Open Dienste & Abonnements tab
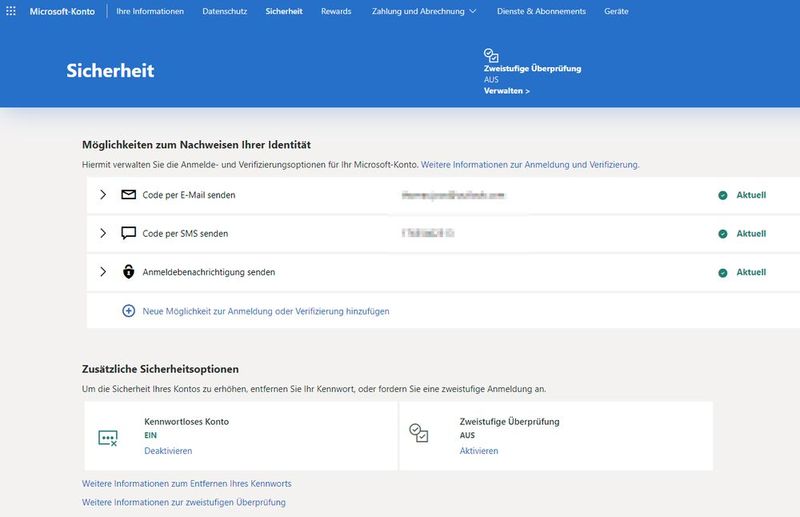This screenshot has width=800, height=517. (541, 11)
